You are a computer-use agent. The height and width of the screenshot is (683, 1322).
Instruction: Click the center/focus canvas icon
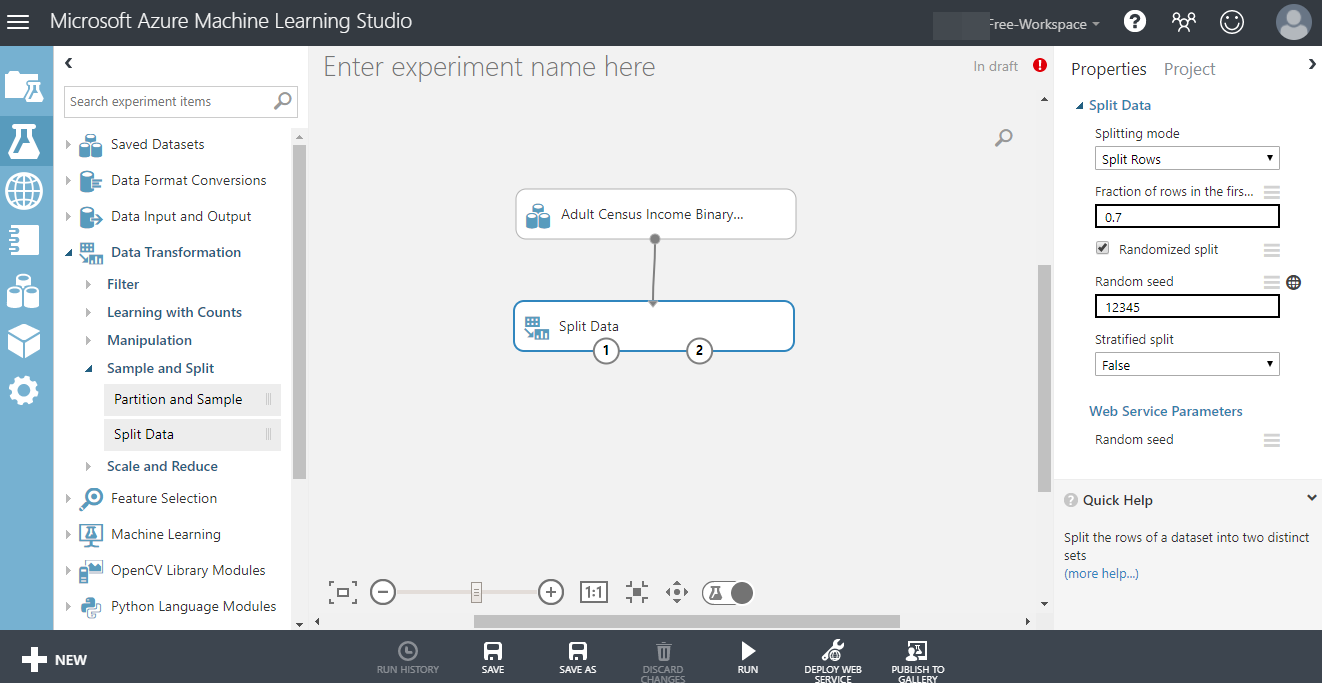point(636,592)
